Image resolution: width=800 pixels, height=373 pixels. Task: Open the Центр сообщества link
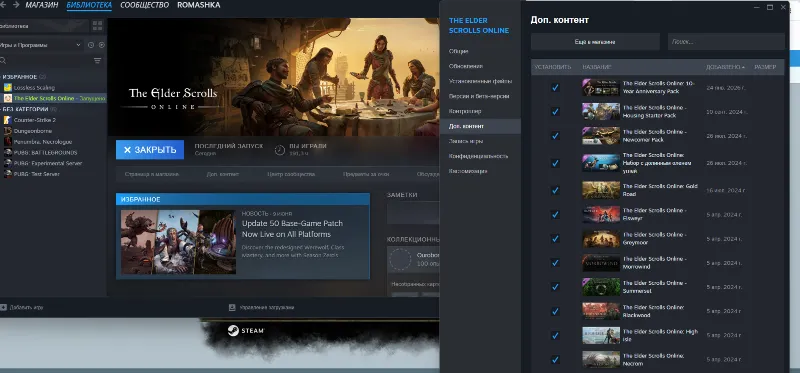(x=291, y=175)
